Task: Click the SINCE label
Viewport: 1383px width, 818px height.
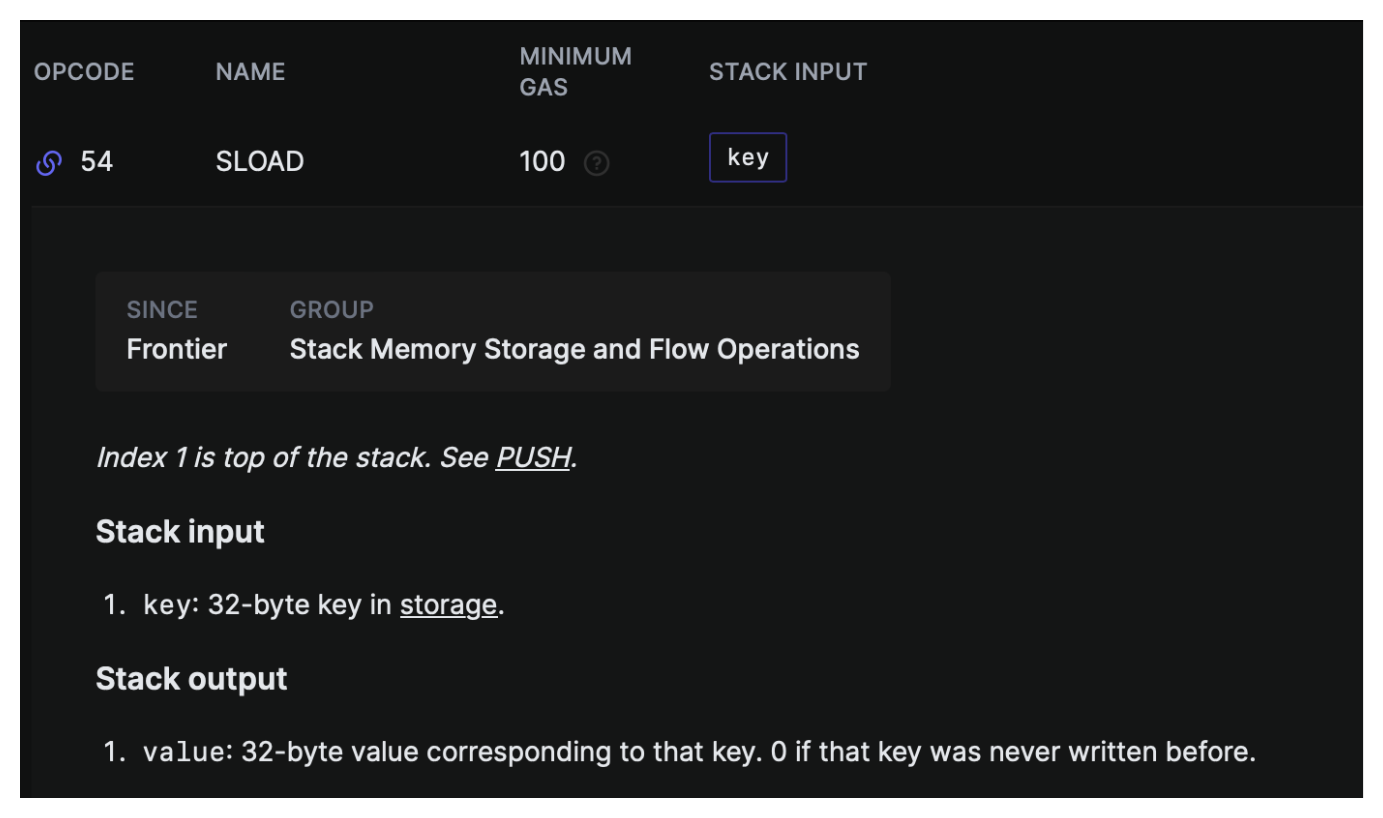Action: (x=162, y=310)
